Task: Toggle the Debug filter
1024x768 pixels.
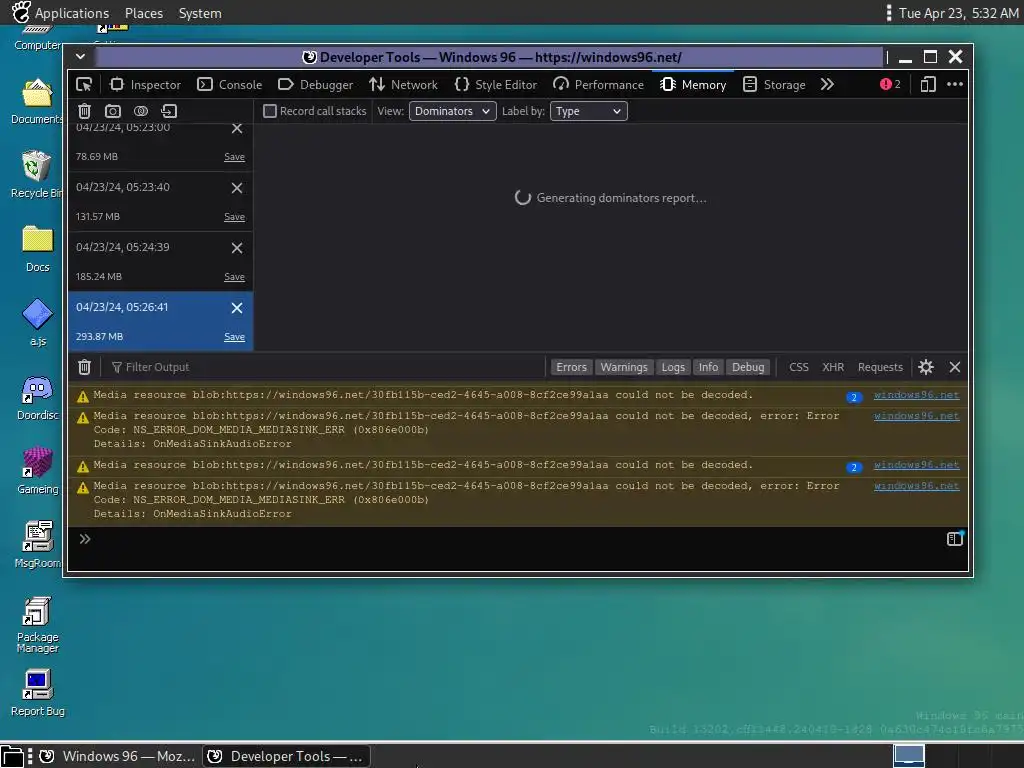Action: (x=748, y=367)
